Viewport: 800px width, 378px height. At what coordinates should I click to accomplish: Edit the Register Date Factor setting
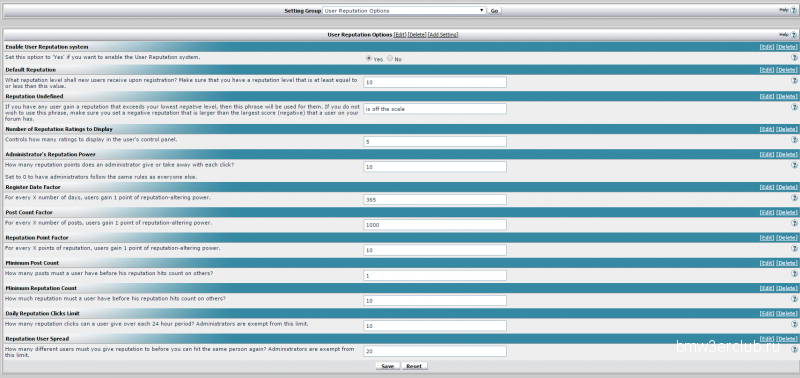click(x=767, y=187)
